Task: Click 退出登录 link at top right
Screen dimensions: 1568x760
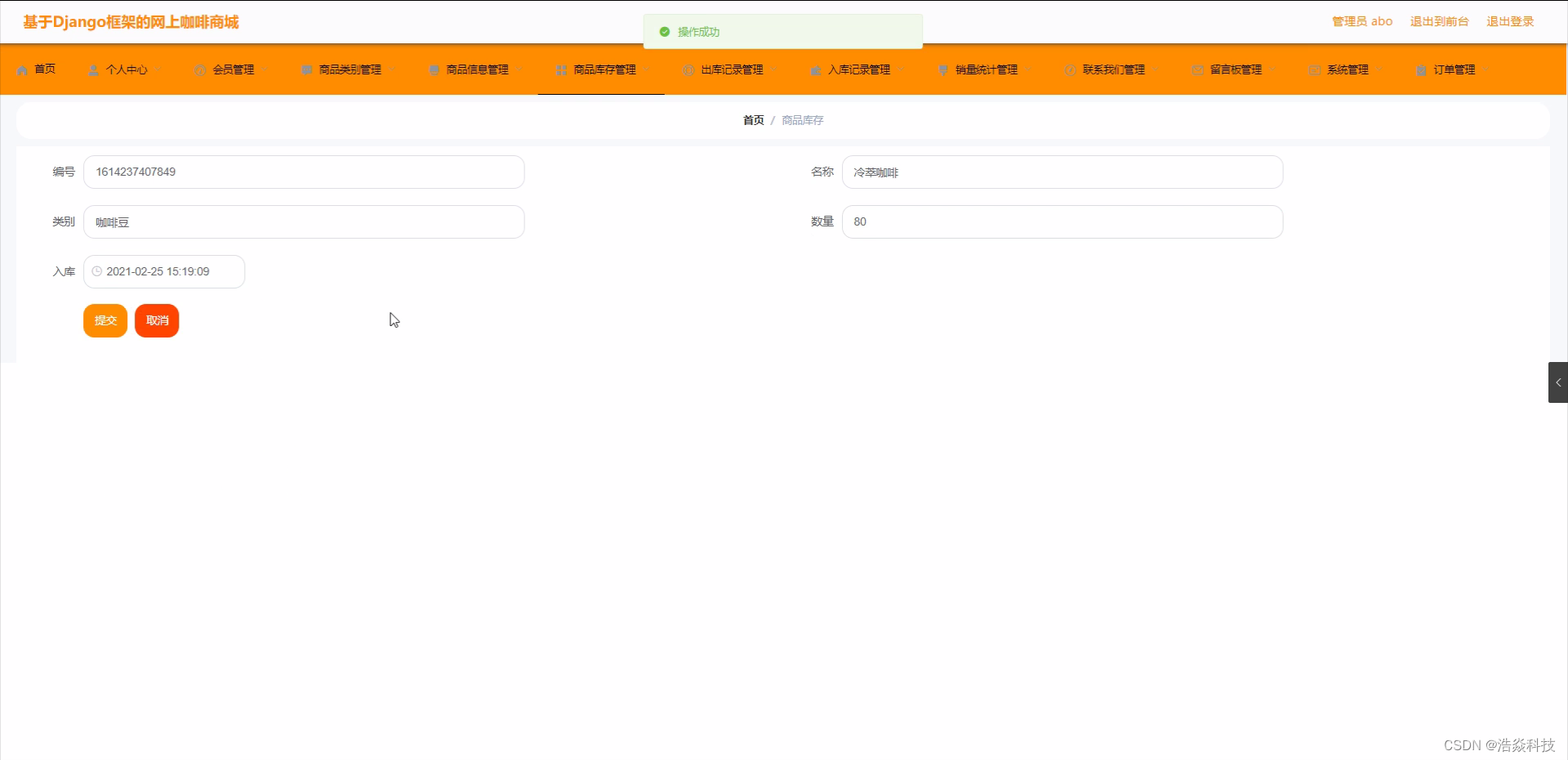Action: tap(1510, 21)
